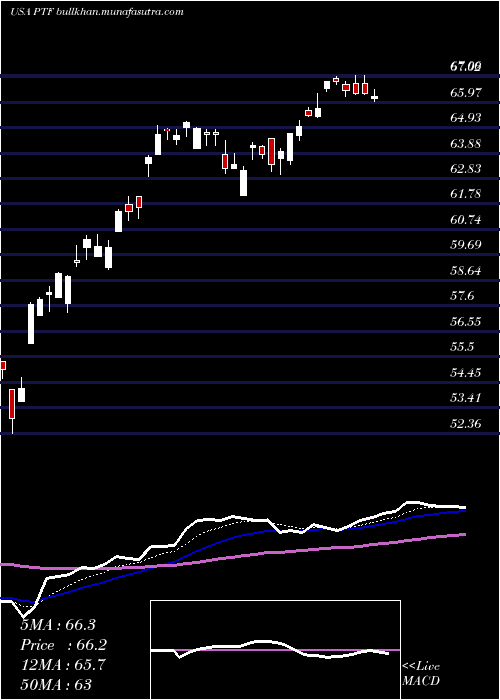Click the 12MA : 65.7 readout

click(x=63, y=665)
